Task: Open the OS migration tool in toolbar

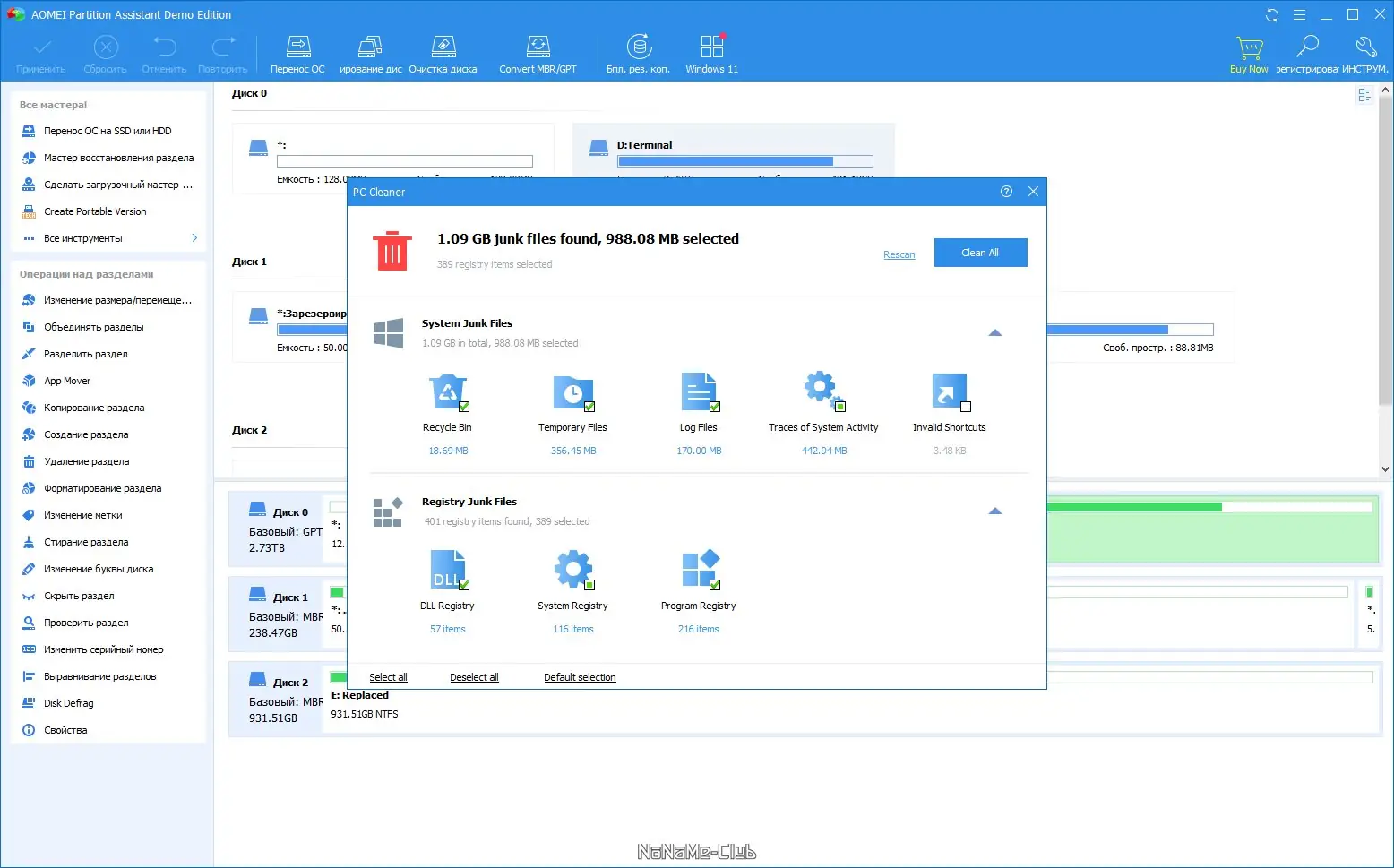Action: (x=297, y=55)
